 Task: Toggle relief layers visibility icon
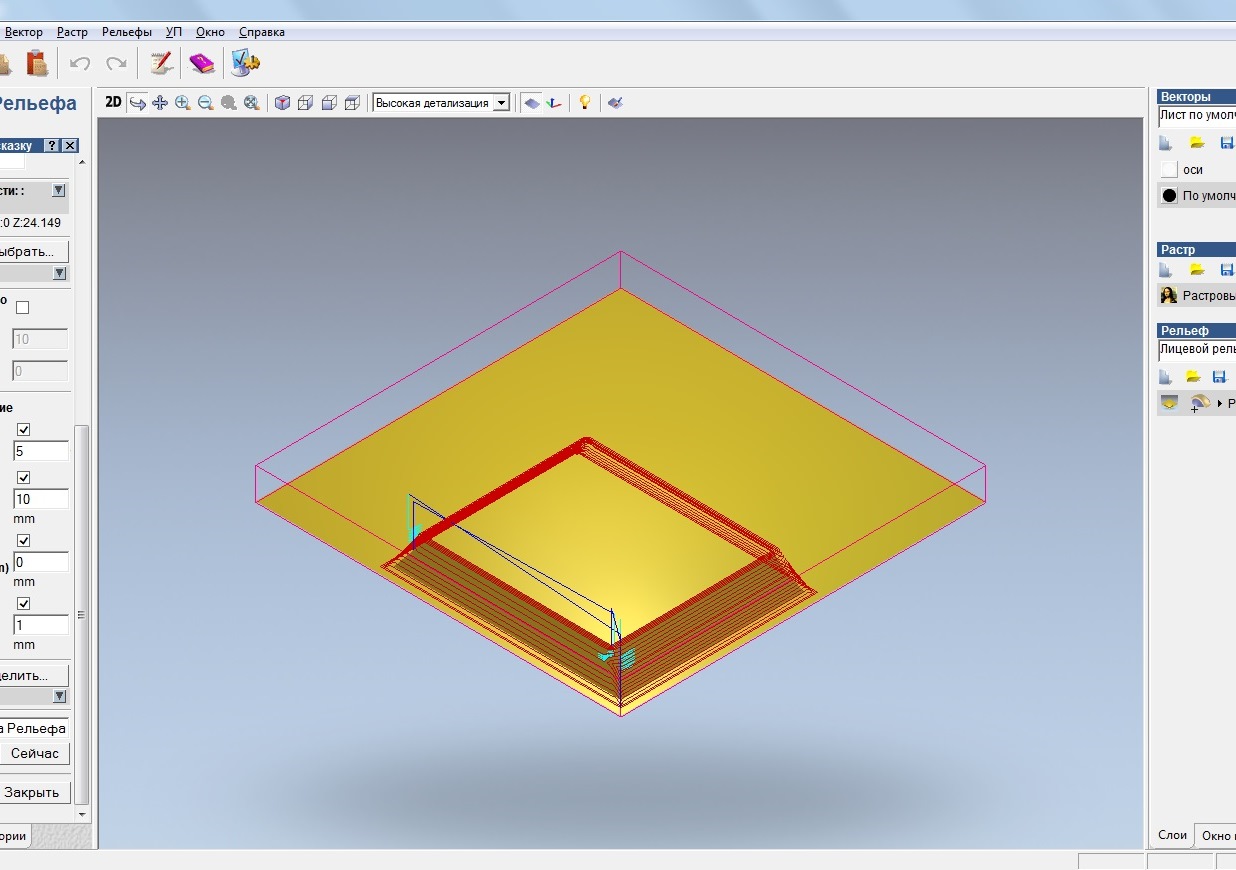[x=1168, y=402]
